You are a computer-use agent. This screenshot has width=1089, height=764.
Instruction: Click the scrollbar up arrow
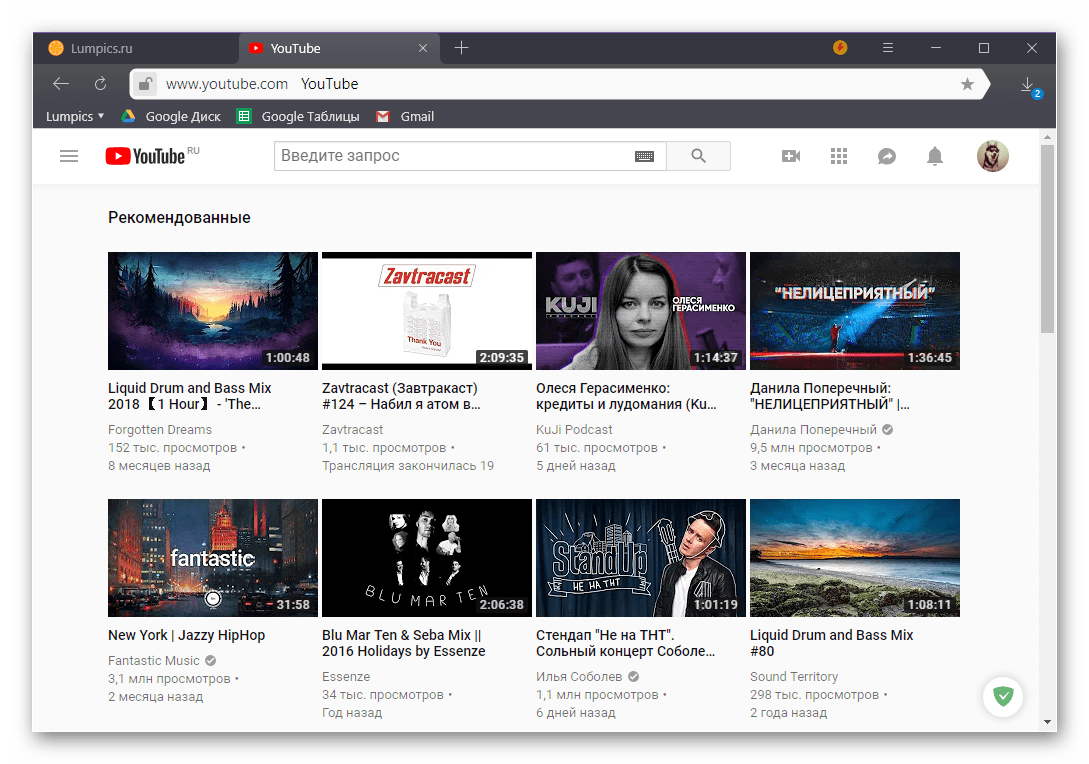click(x=1047, y=138)
